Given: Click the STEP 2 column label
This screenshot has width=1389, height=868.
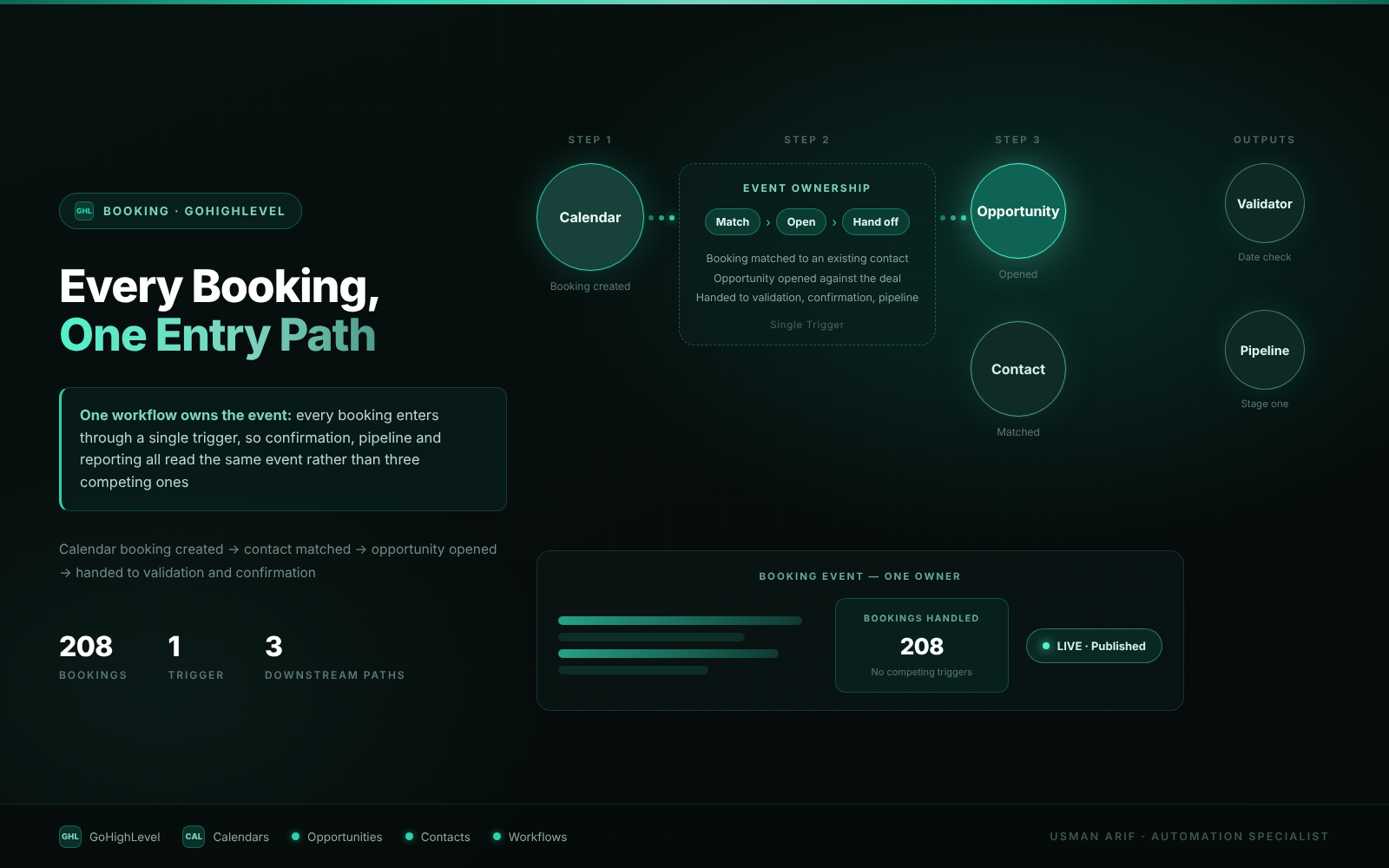Looking at the screenshot, I should coord(806,140).
